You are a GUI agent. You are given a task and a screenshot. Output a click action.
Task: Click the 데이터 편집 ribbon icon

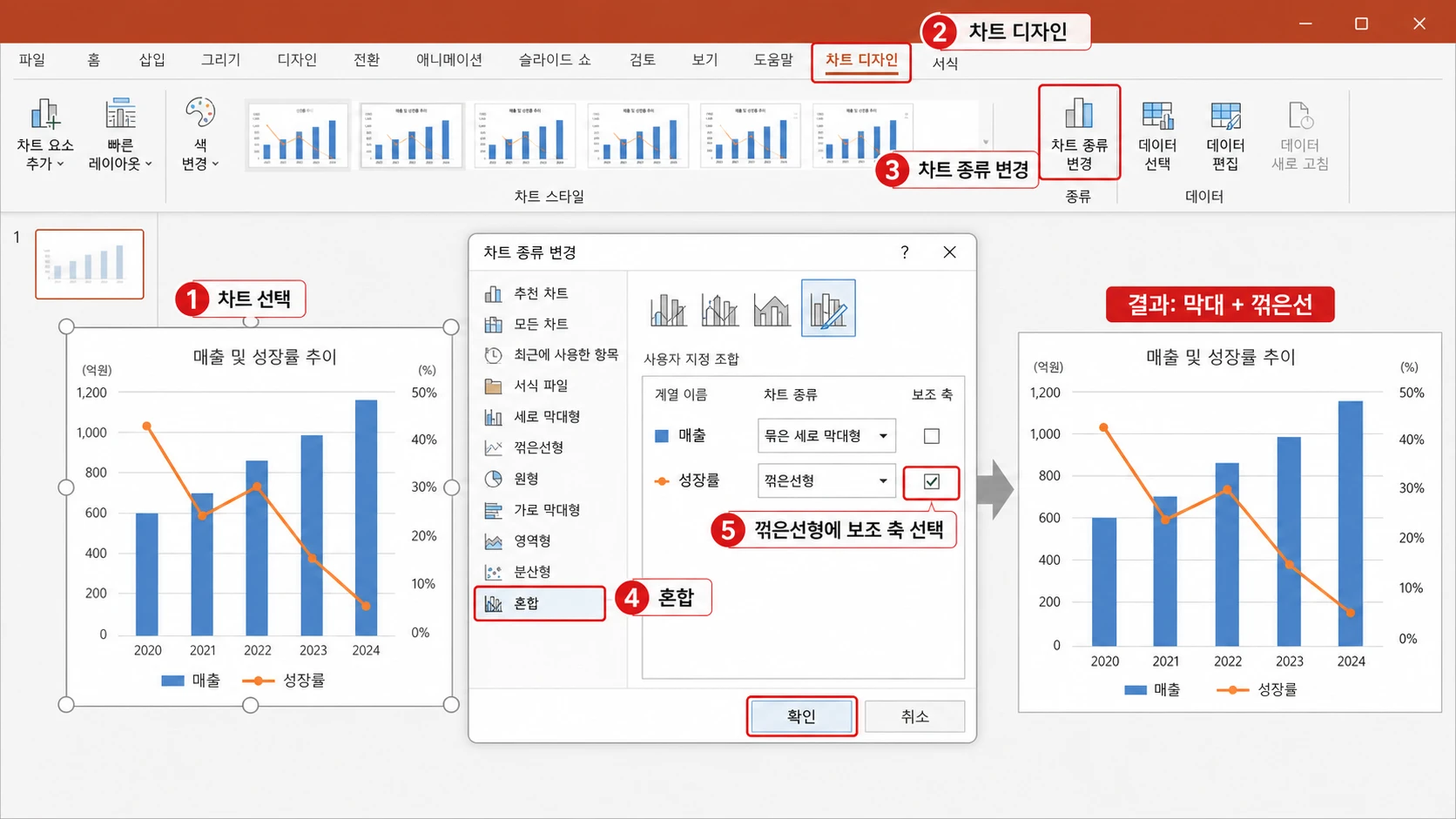[x=1225, y=134]
